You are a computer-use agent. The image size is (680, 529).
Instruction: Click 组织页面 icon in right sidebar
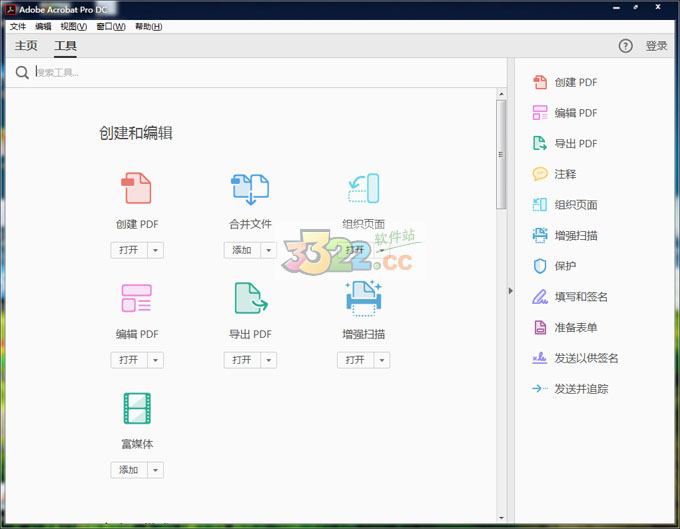540,205
